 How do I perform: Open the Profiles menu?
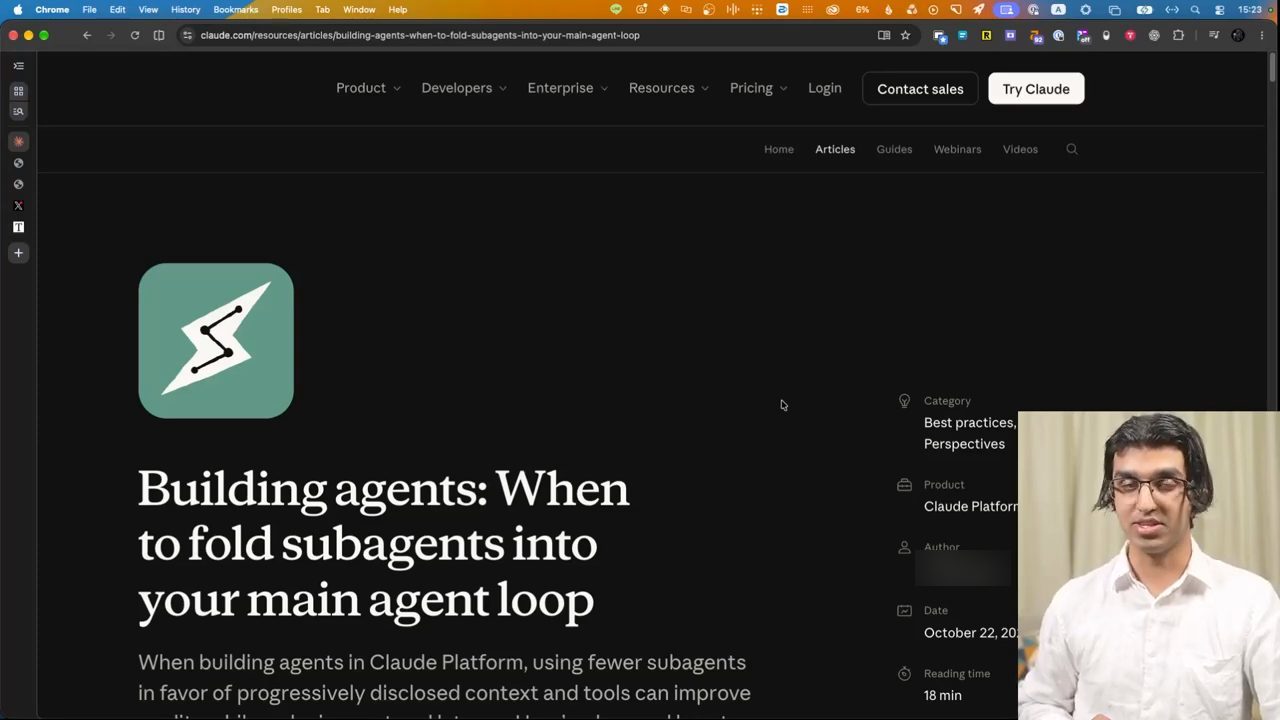coord(286,9)
